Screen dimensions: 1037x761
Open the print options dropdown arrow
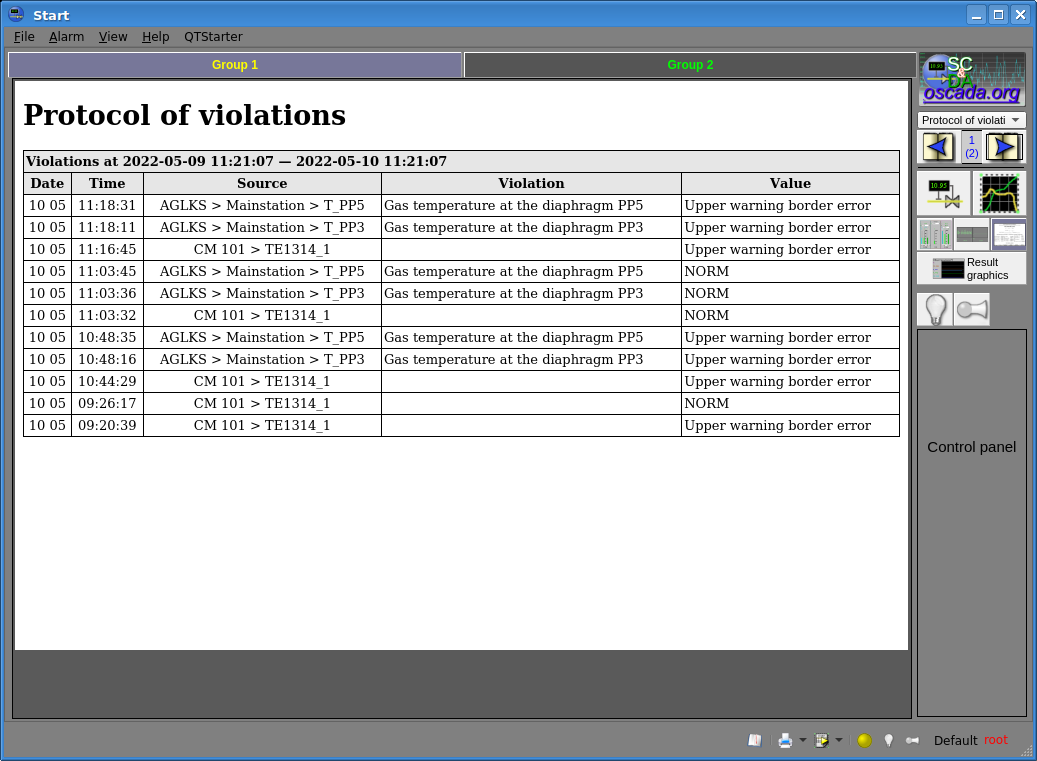coord(802,740)
